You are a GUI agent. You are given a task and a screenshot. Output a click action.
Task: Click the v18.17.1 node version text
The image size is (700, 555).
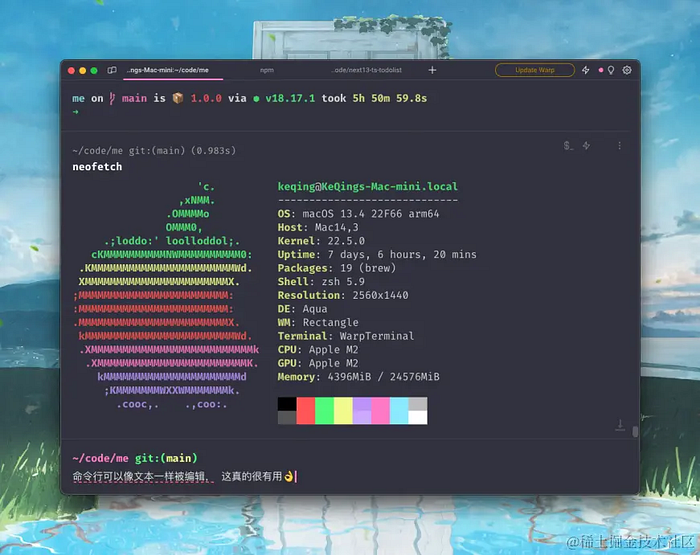pyautogui.click(x=290, y=98)
